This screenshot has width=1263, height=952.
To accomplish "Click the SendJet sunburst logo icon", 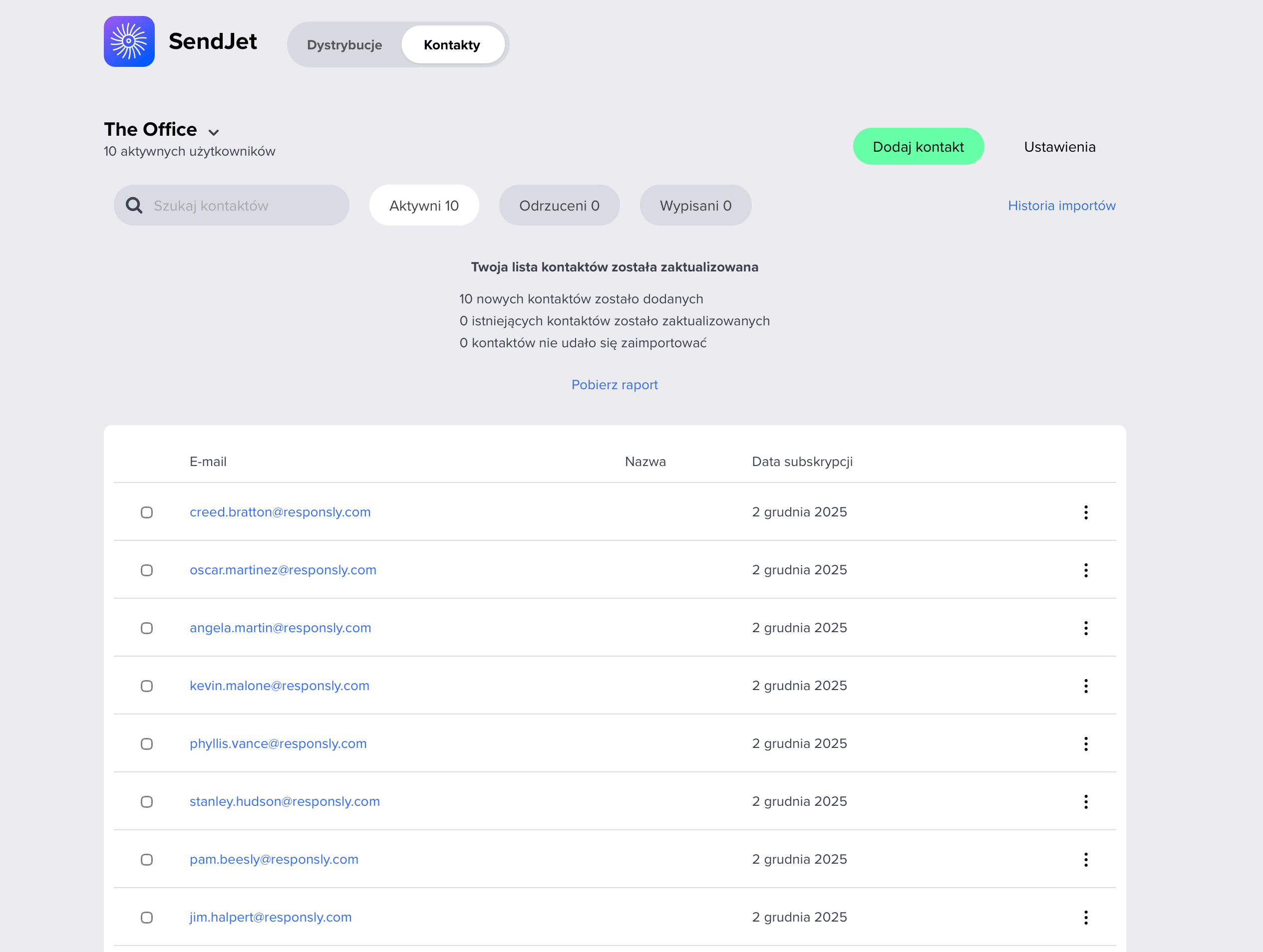I will click(129, 41).
